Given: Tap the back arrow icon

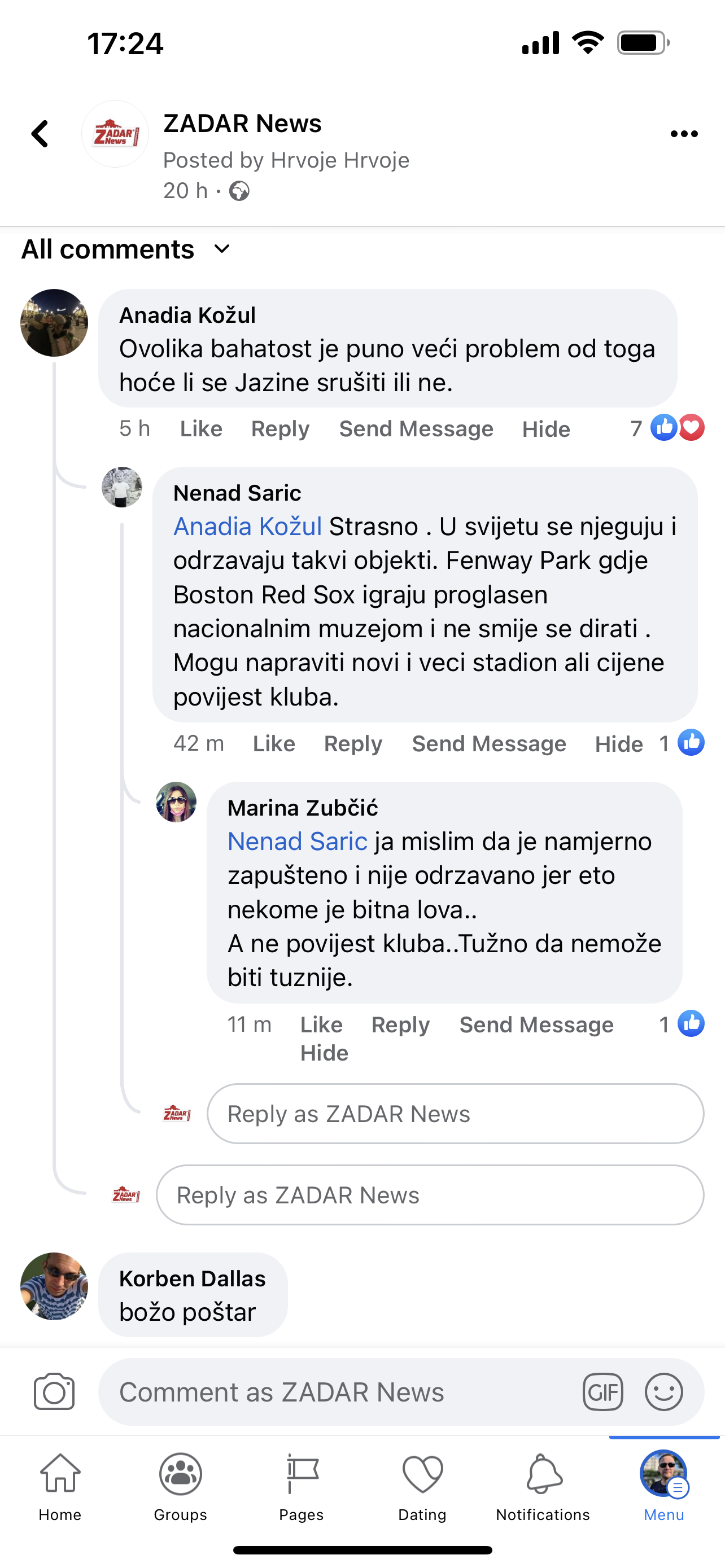Looking at the screenshot, I should (x=40, y=134).
